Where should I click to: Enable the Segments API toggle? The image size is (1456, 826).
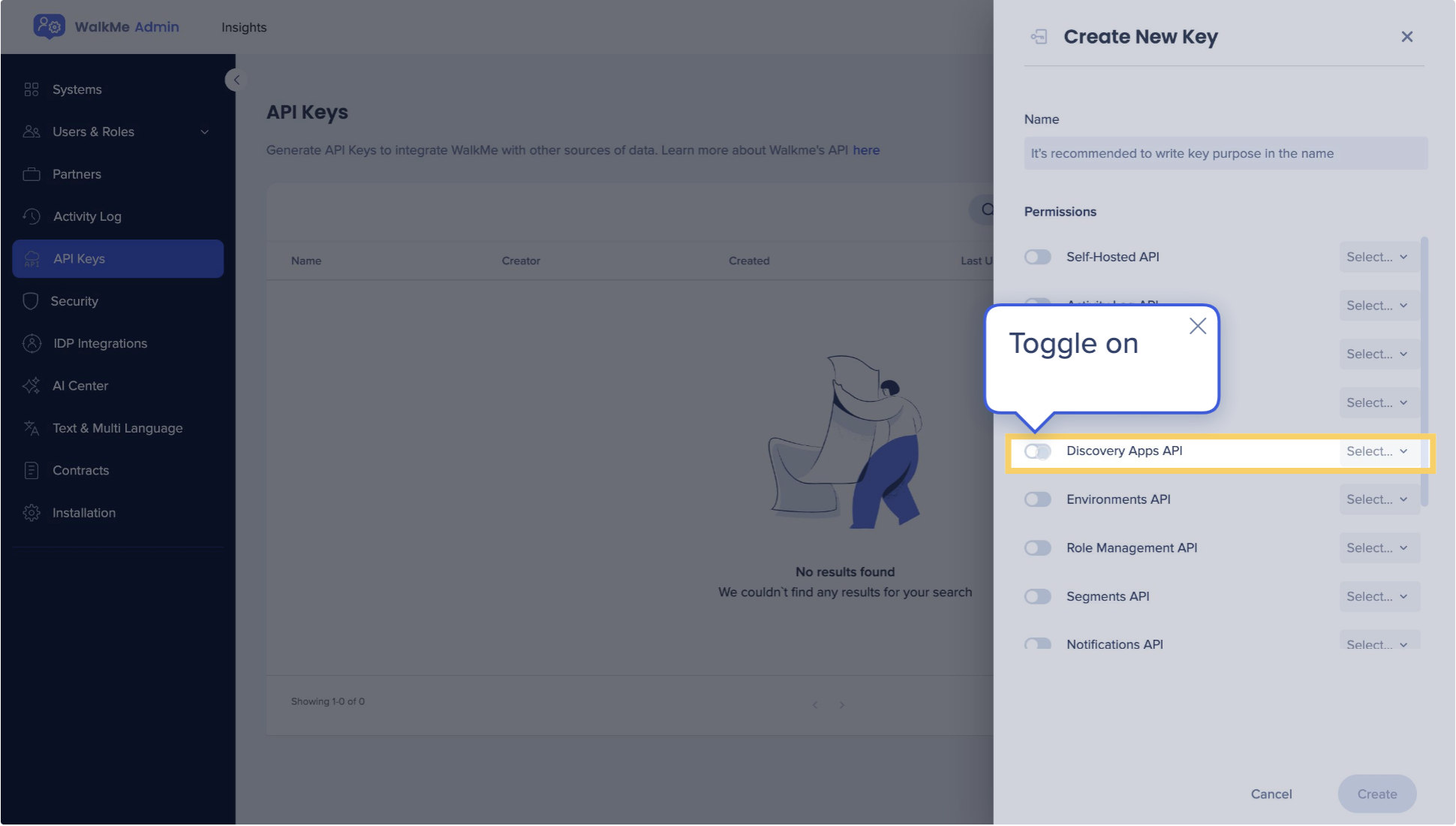pyautogui.click(x=1038, y=596)
